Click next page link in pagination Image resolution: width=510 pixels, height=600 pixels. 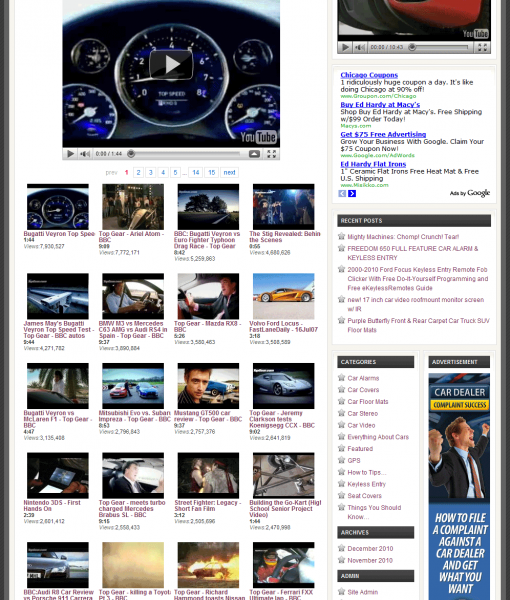click(x=229, y=173)
